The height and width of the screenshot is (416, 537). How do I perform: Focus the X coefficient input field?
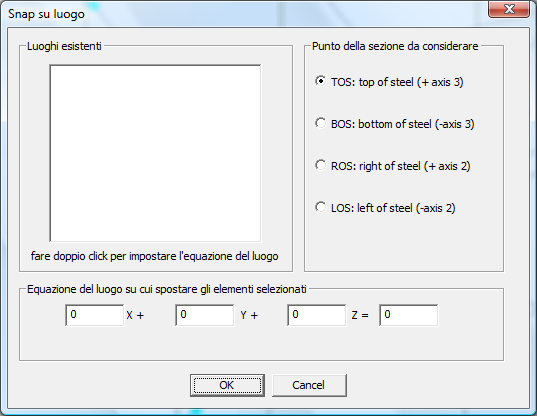tap(95, 315)
